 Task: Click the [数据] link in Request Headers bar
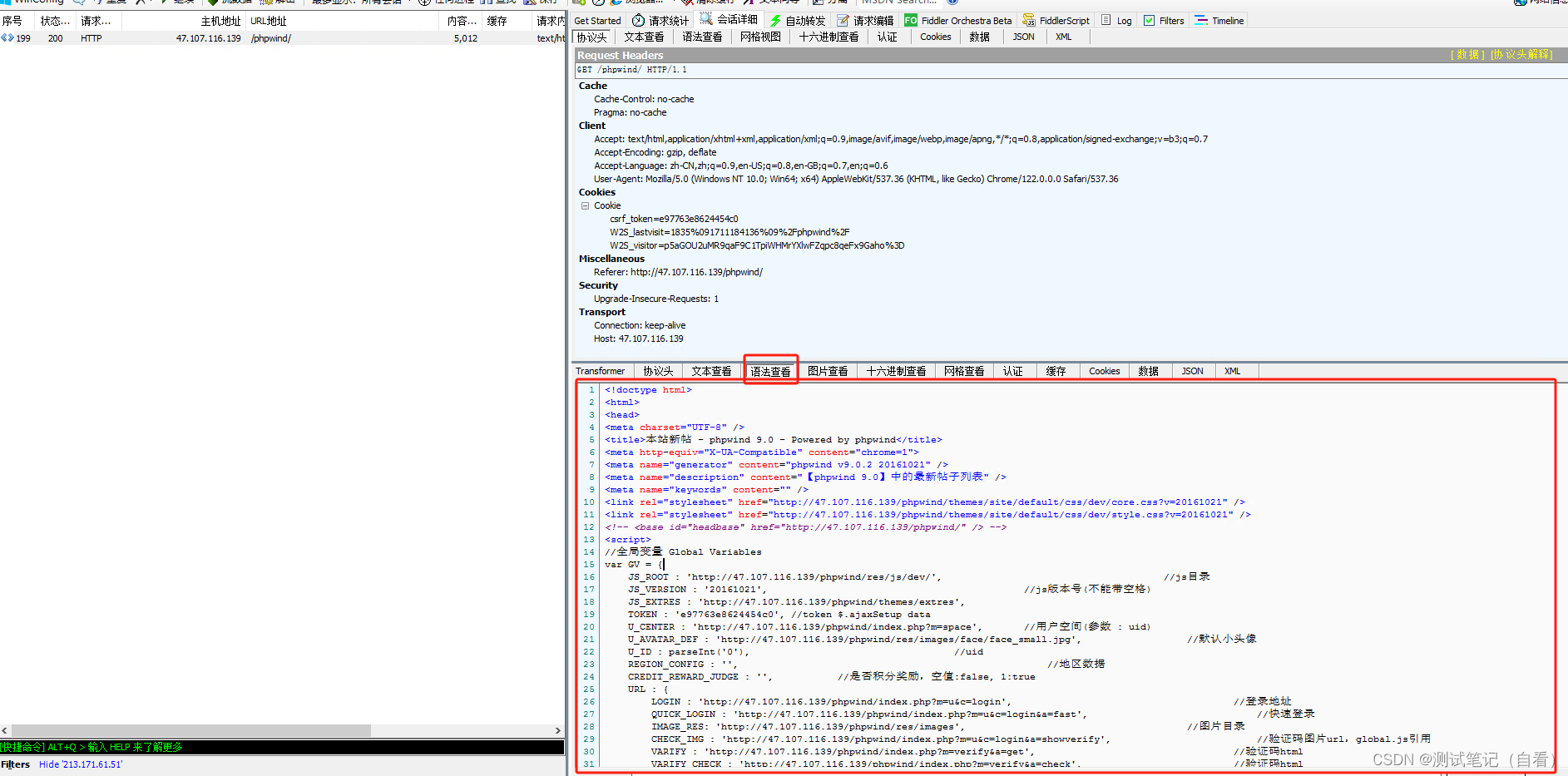pyautogui.click(x=1468, y=55)
